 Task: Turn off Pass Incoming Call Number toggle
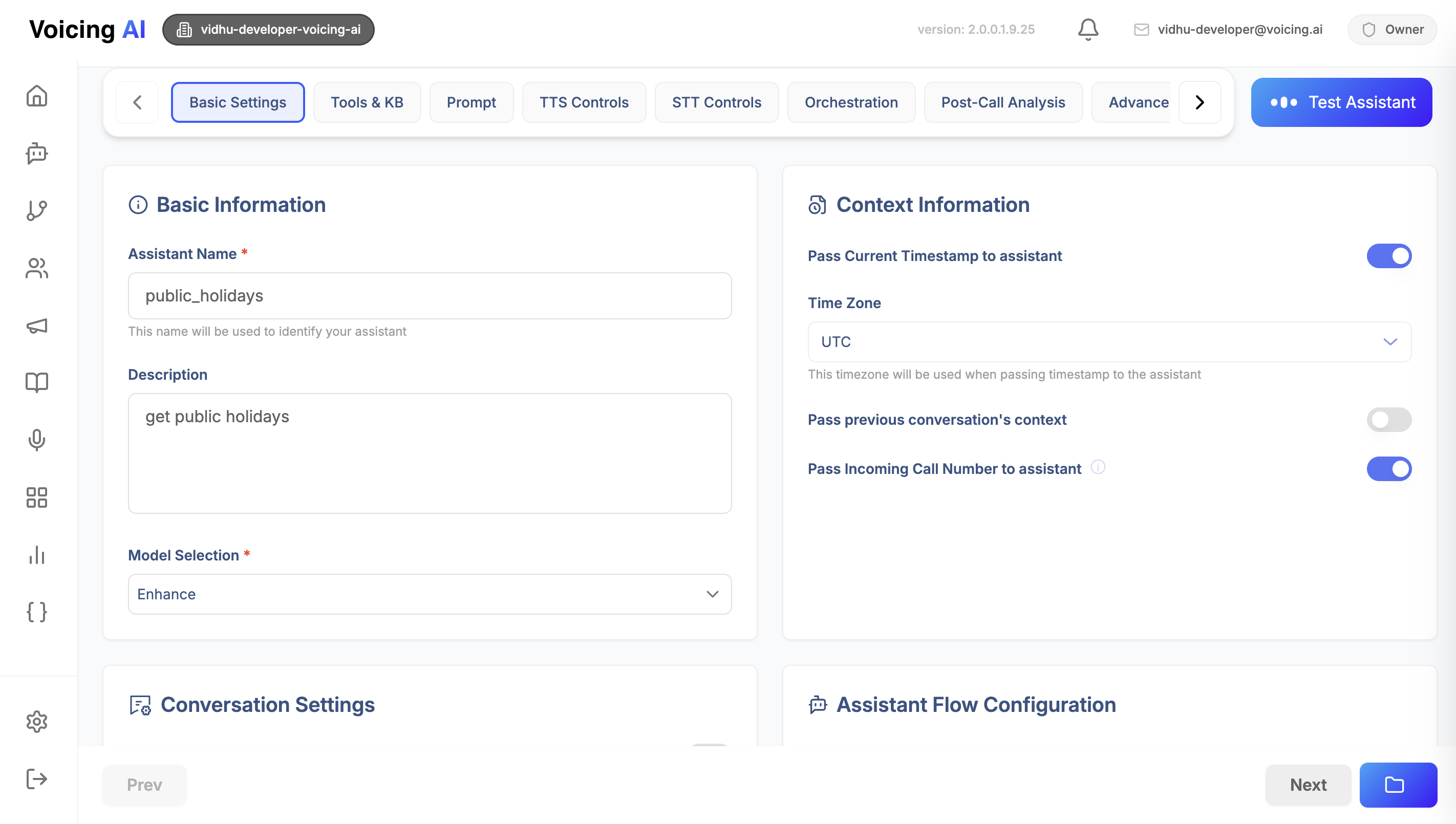pos(1388,469)
